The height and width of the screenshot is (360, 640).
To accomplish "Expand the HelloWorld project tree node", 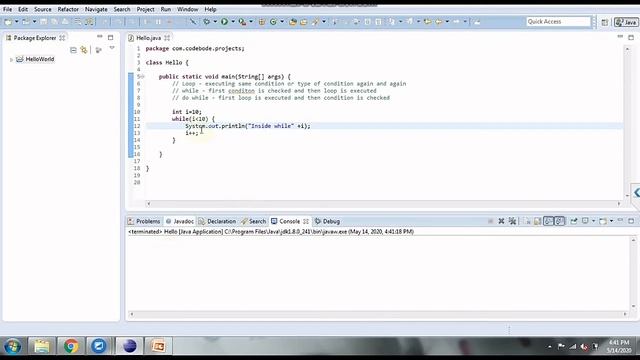I will click(x=11, y=60).
